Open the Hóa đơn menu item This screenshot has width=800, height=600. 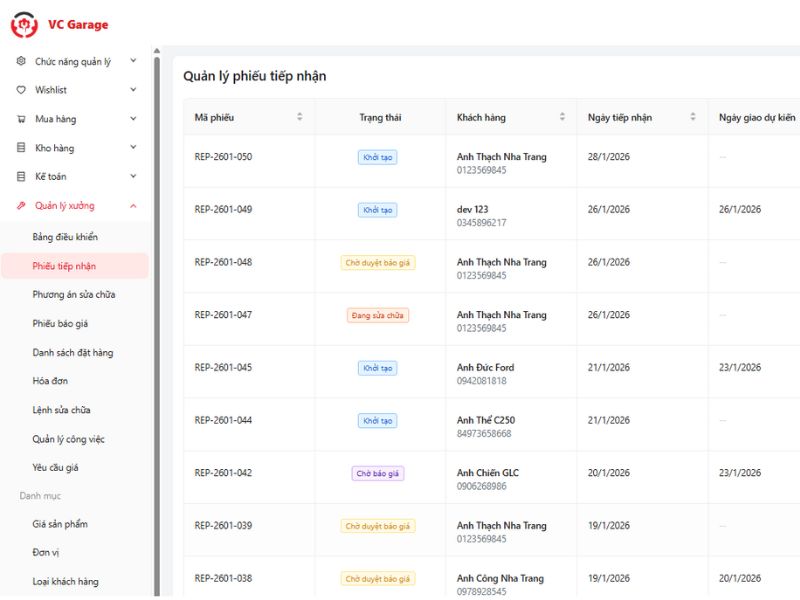point(50,381)
